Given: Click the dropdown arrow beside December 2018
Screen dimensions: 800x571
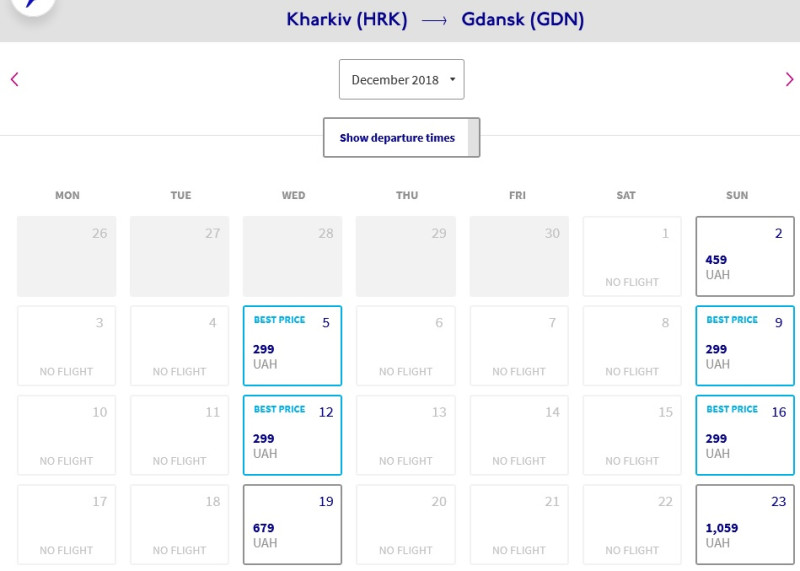Looking at the screenshot, I should [452, 79].
